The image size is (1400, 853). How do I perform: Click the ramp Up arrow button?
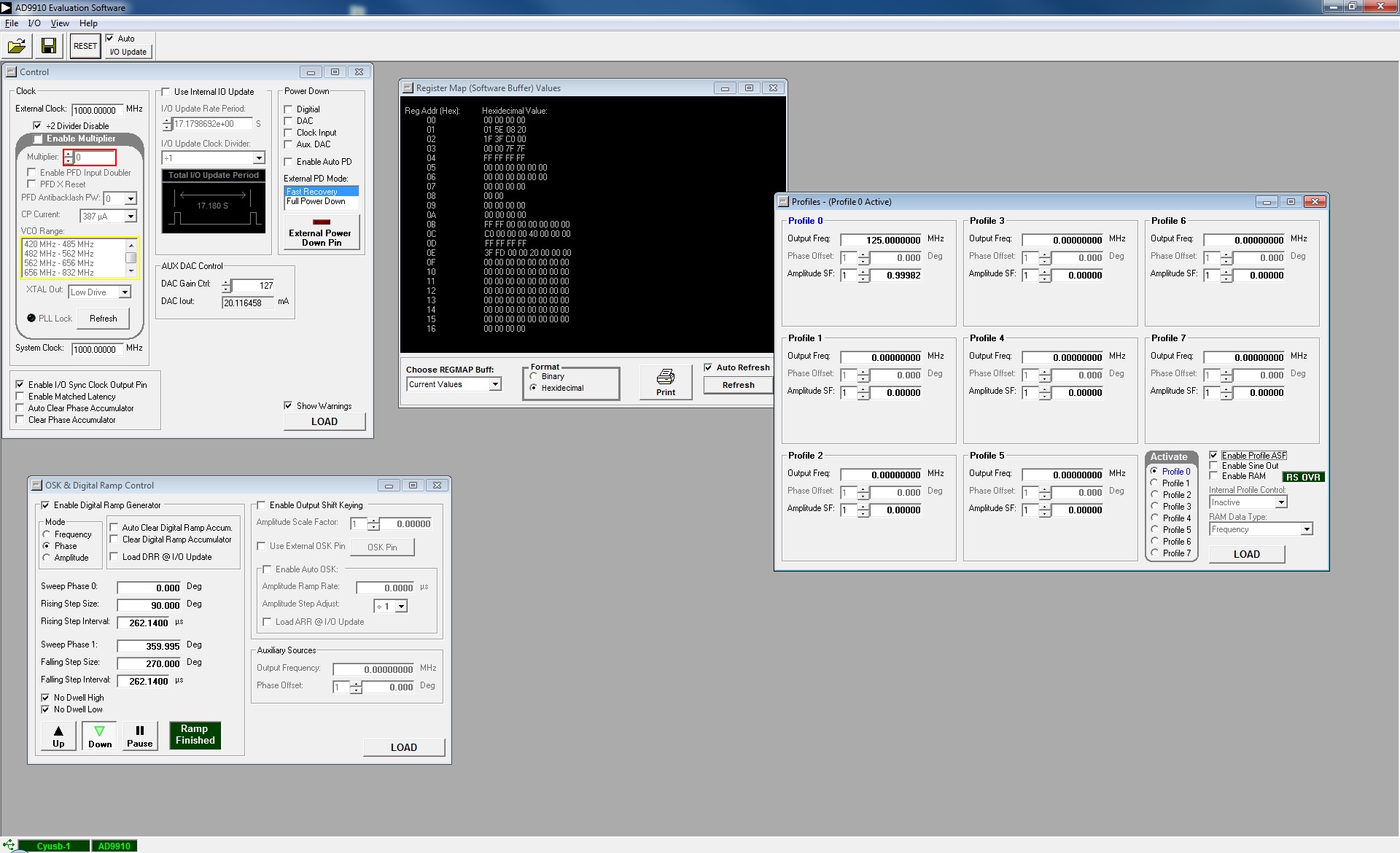click(58, 736)
